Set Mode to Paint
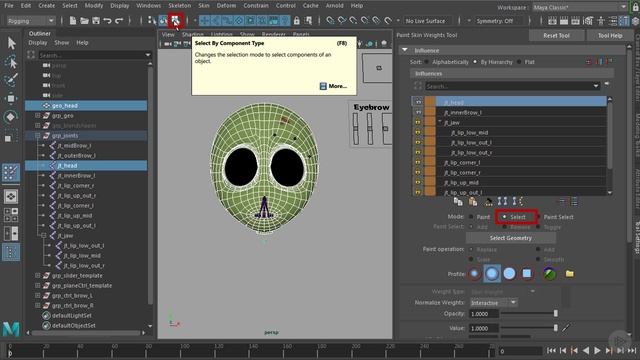This screenshot has height=360, width=640. pyautogui.click(x=471, y=217)
